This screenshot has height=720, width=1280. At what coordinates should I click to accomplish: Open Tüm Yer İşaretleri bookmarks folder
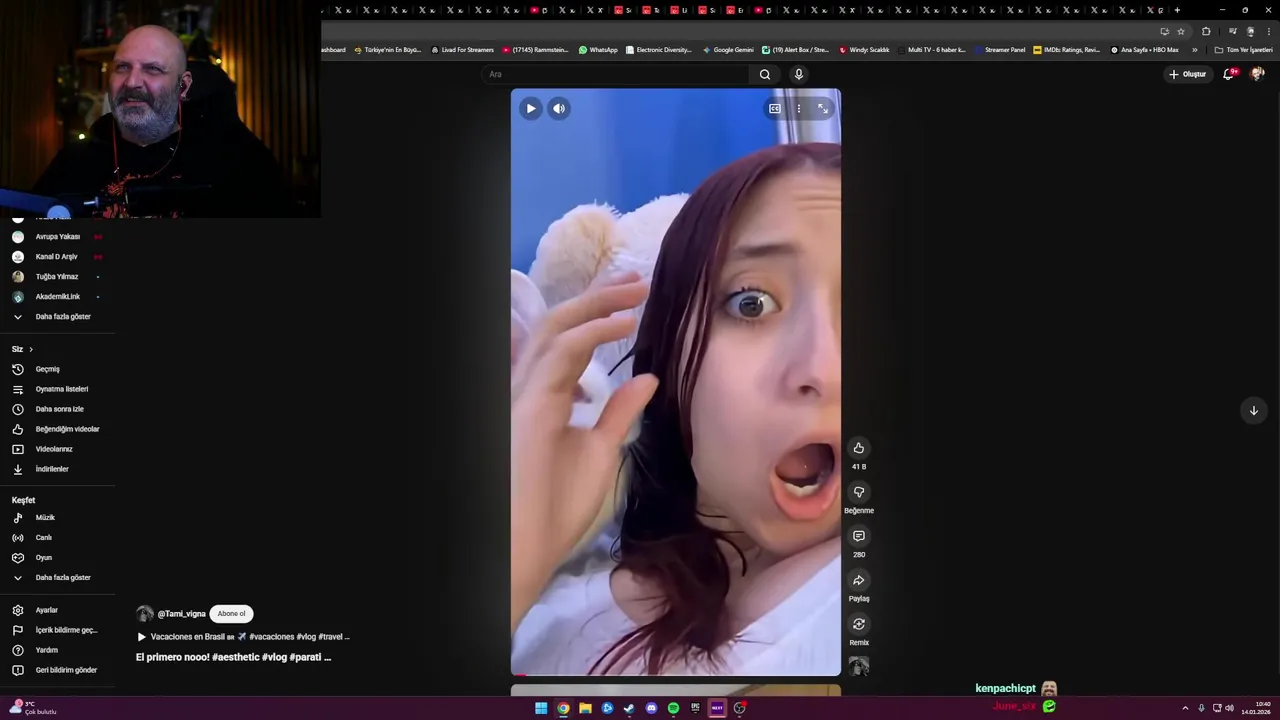point(1243,50)
